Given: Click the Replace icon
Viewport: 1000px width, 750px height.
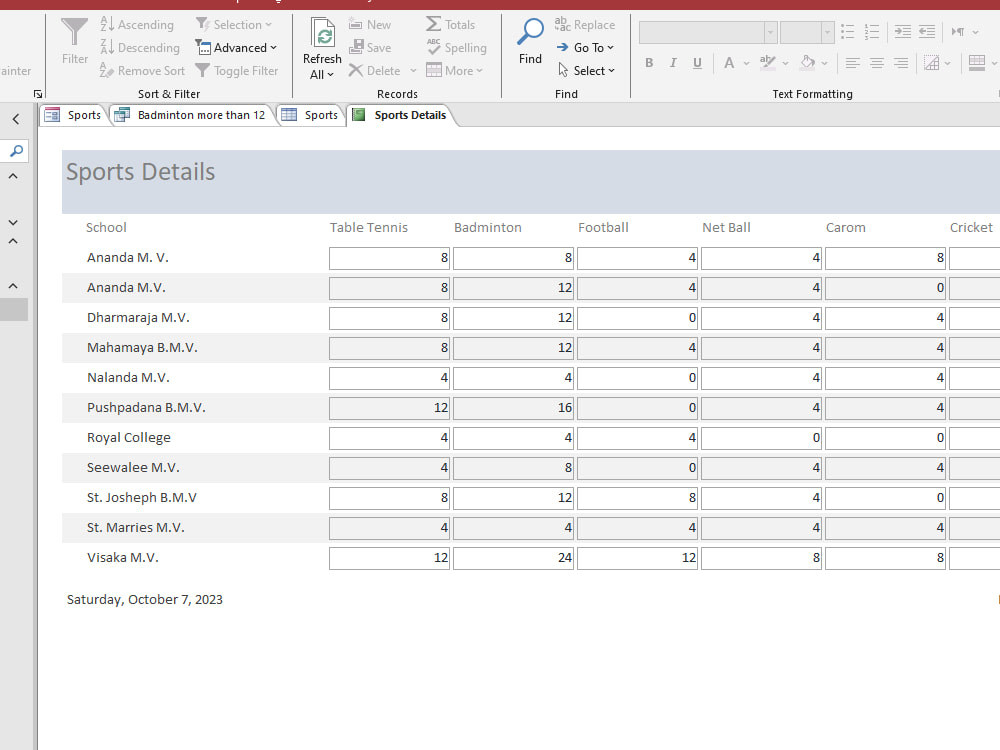Looking at the screenshot, I should (x=563, y=24).
